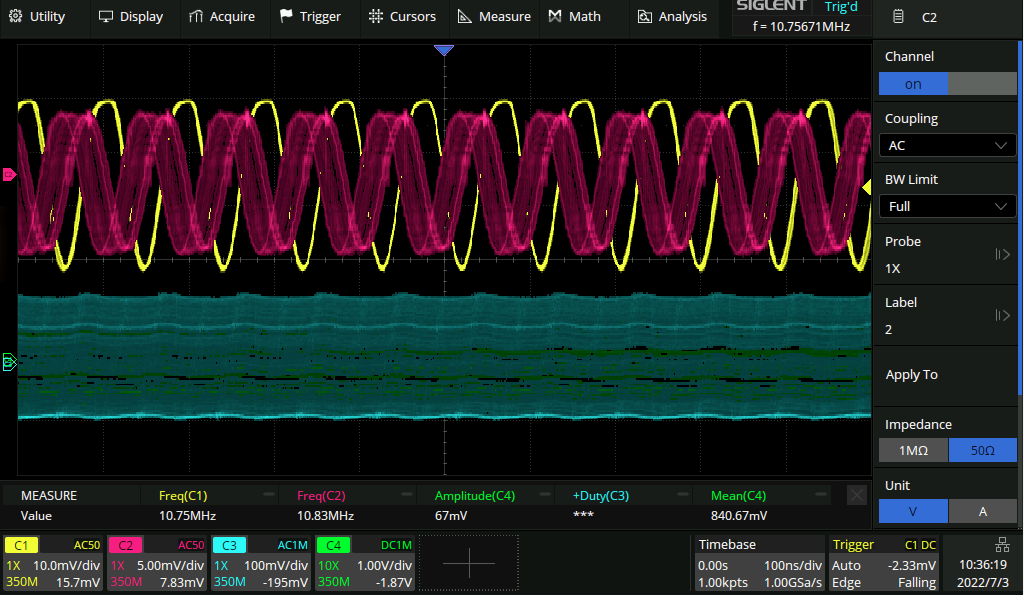Open the Trigger info box at bottom
Viewport: 1024px width, 595px height.
[885, 563]
